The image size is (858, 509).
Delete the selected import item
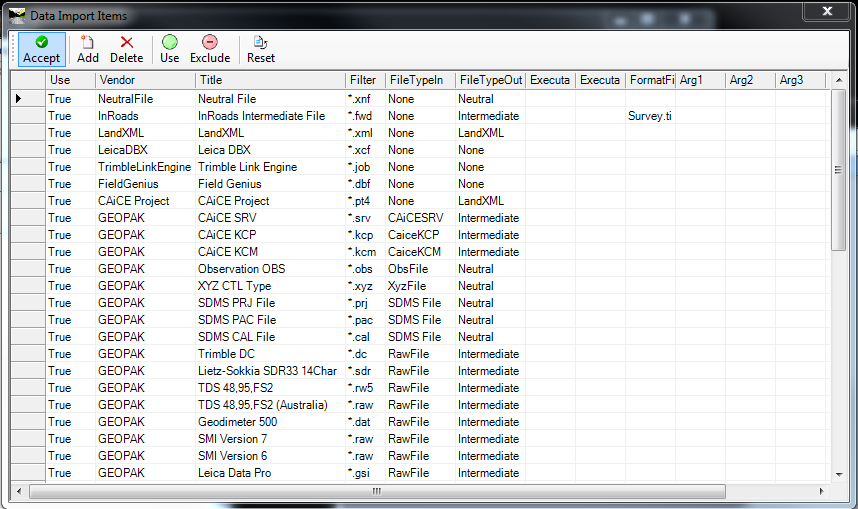point(126,49)
